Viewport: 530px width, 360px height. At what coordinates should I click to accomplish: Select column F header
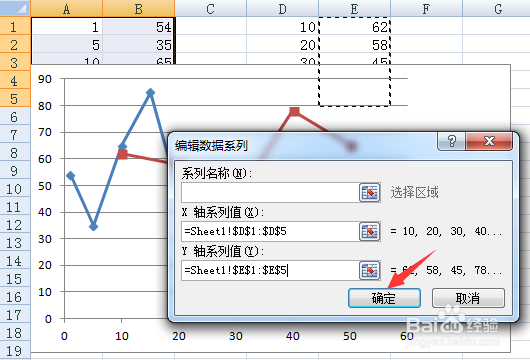pyautogui.click(x=427, y=8)
